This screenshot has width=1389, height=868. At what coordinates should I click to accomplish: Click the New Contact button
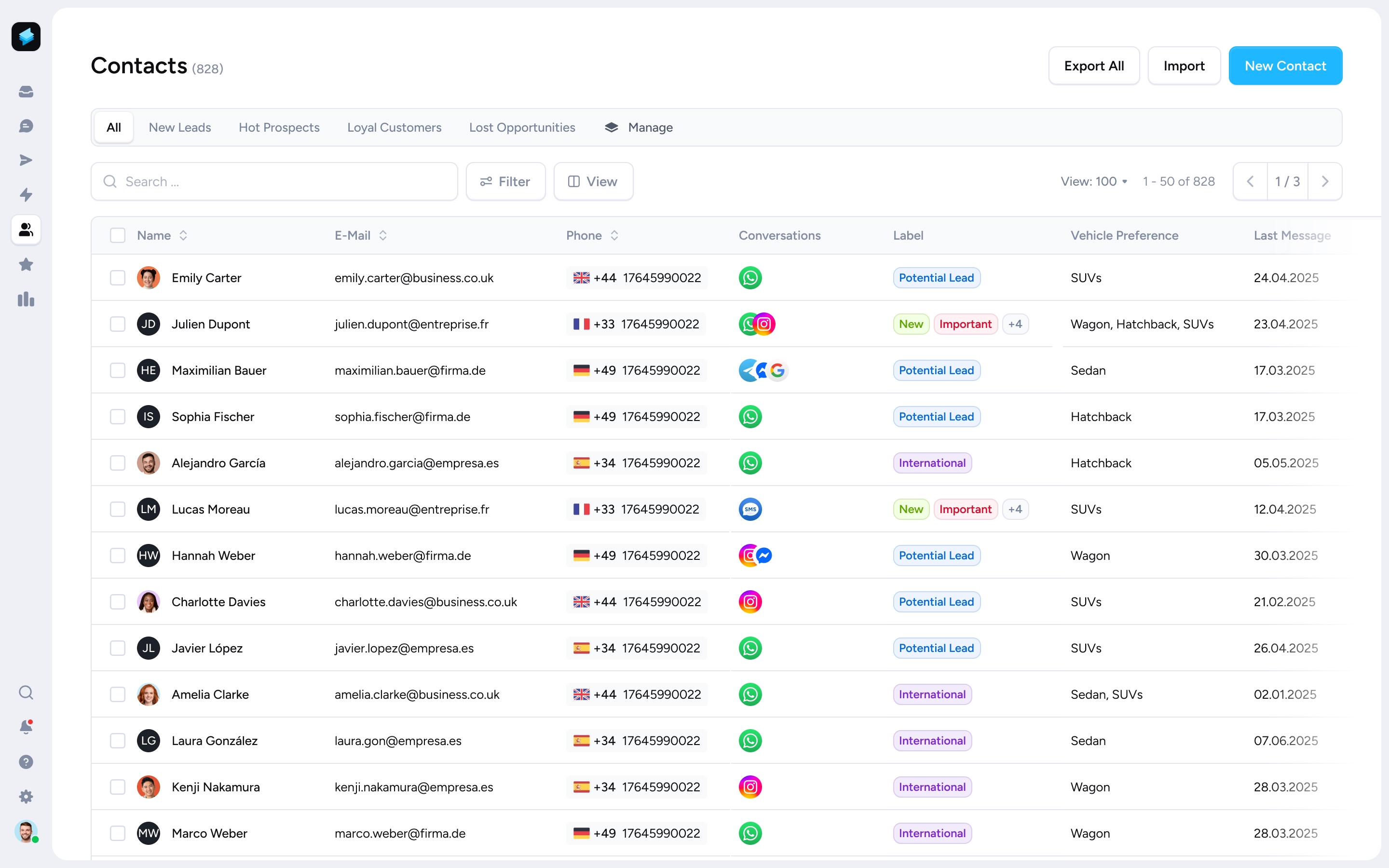coord(1284,66)
